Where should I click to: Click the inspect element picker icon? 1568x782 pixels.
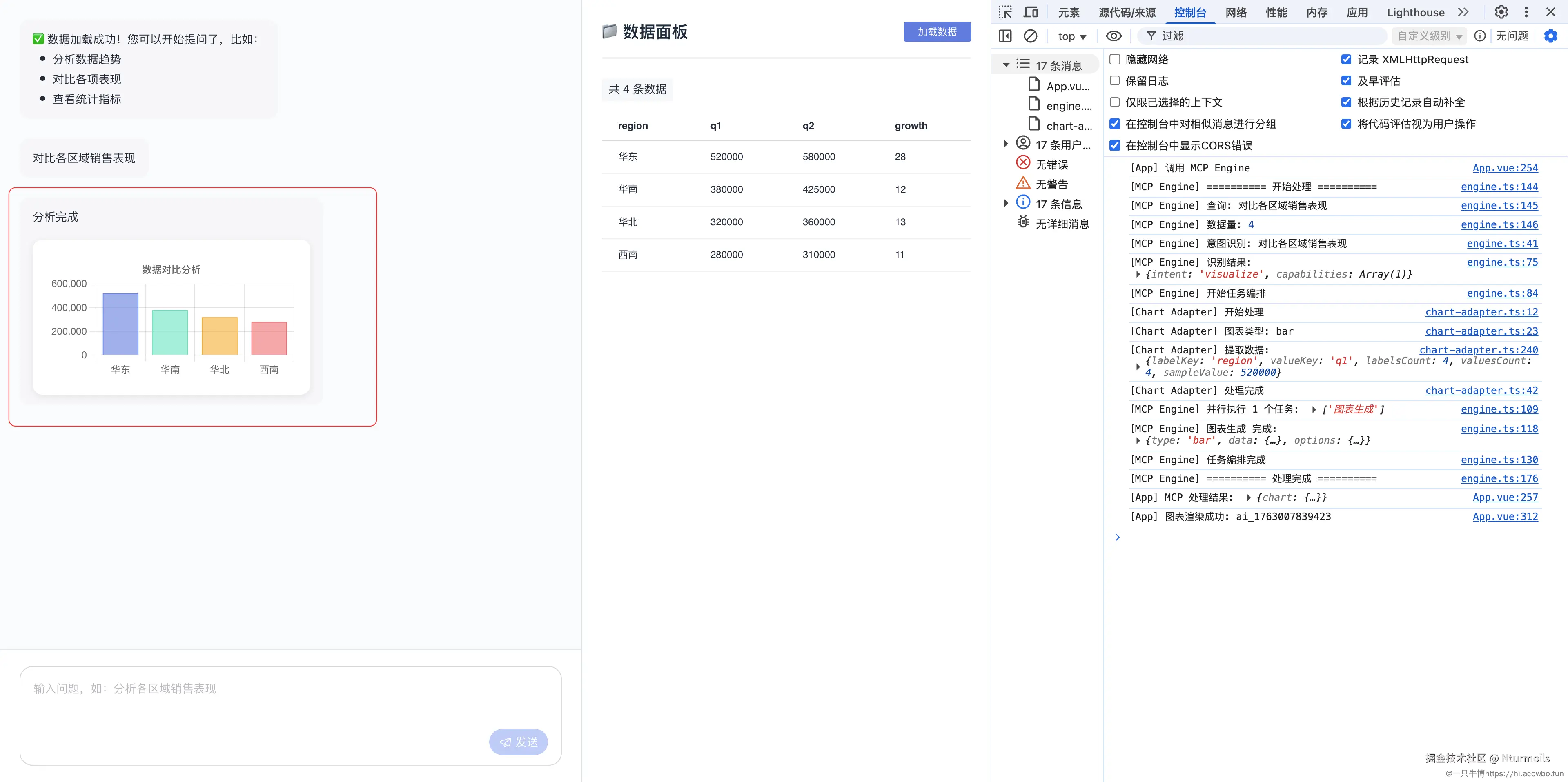tap(1005, 12)
